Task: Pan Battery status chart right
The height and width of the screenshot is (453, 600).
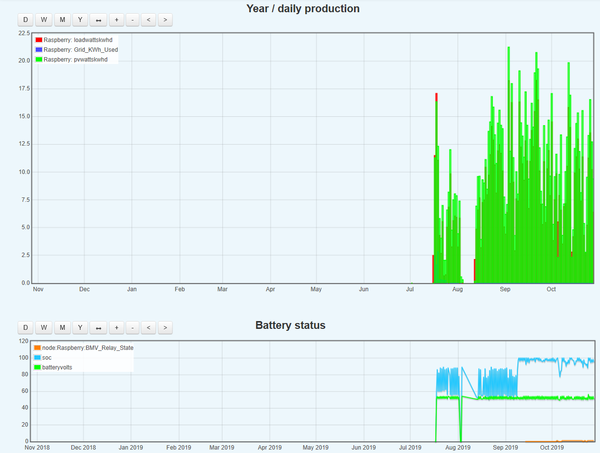Action: 164,327
